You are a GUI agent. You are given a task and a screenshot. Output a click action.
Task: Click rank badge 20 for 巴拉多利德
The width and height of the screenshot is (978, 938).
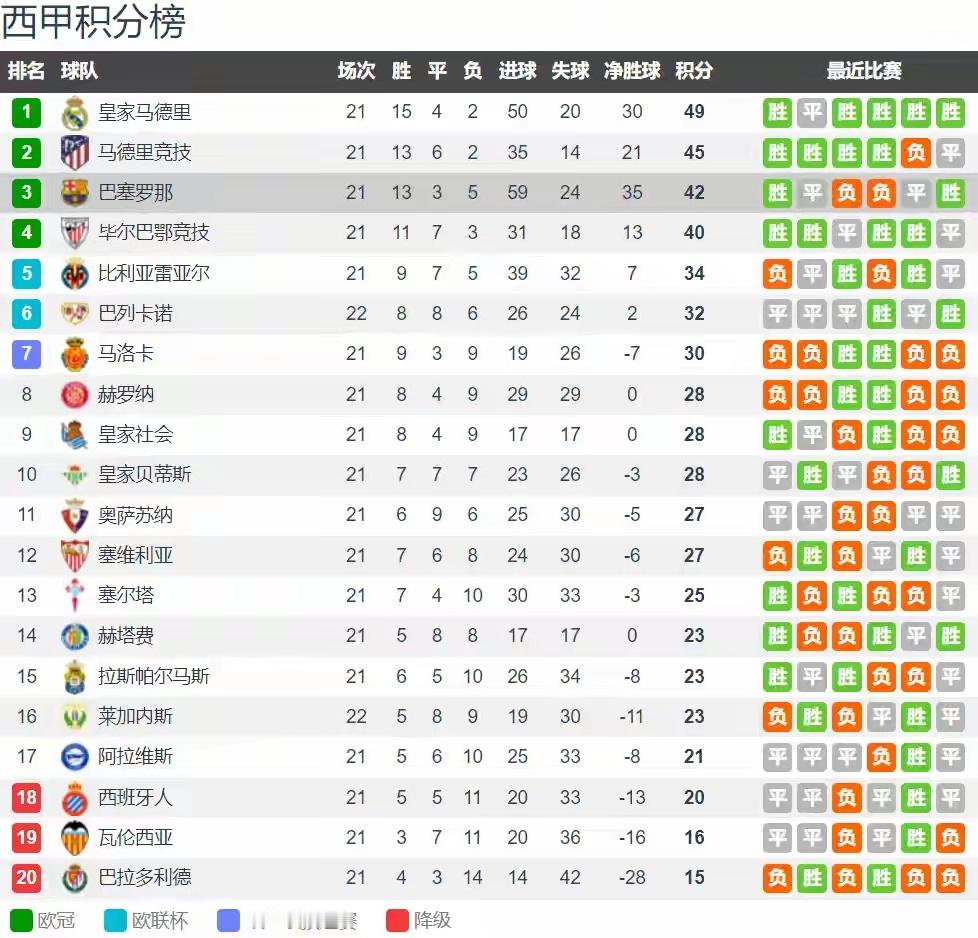[x=26, y=878]
